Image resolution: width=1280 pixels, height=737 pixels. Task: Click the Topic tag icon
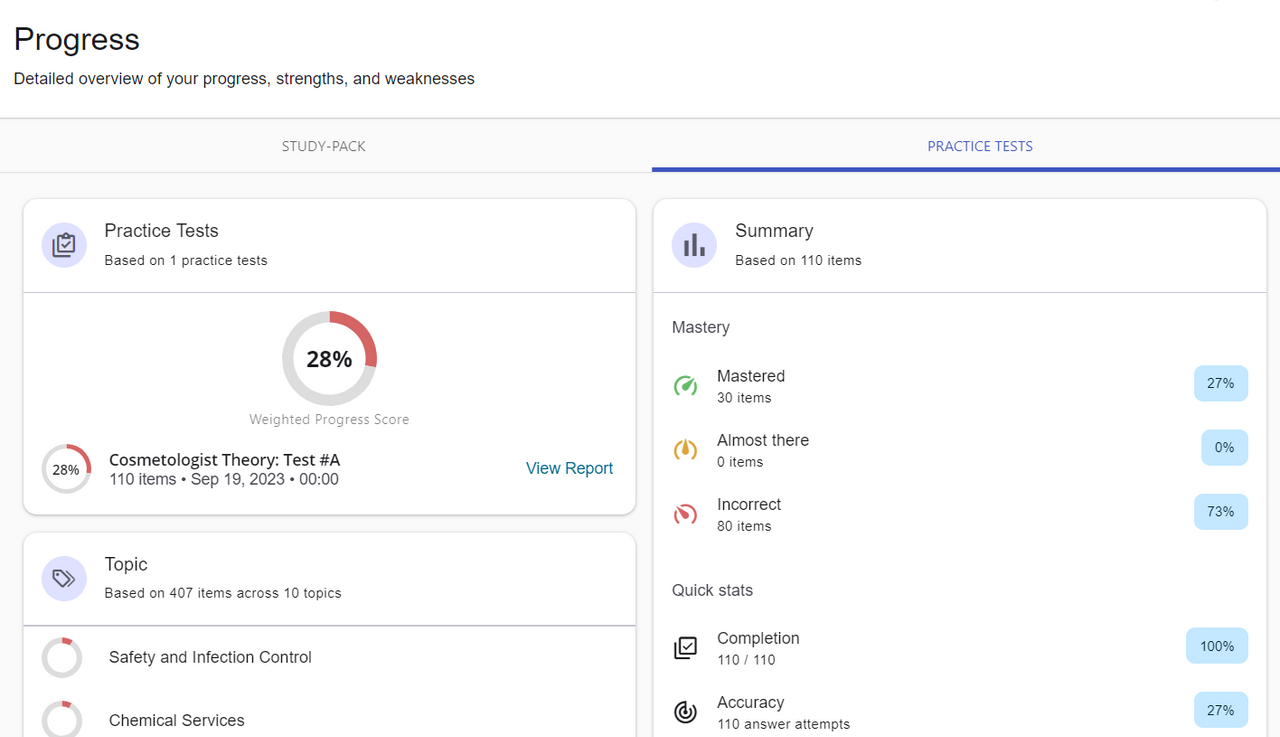tap(64, 578)
